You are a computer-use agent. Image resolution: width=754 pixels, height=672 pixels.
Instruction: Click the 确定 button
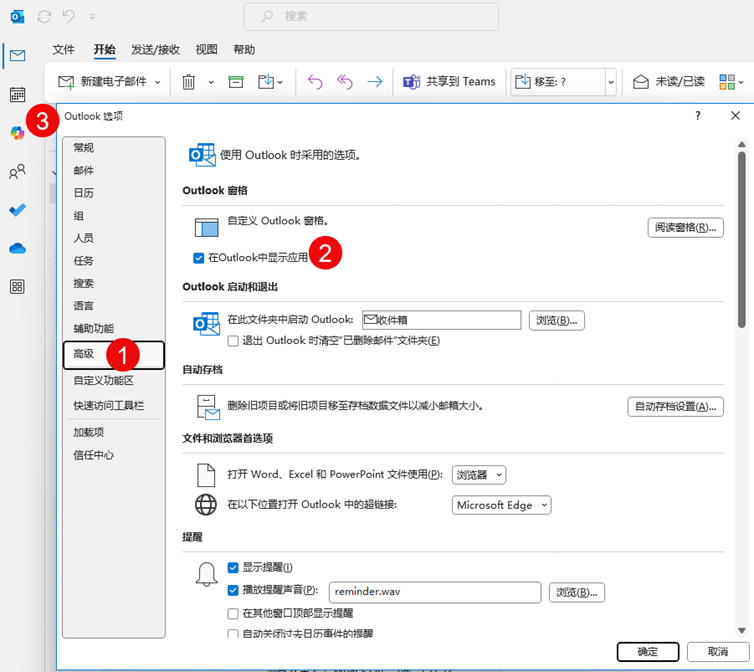pyautogui.click(x=648, y=652)
